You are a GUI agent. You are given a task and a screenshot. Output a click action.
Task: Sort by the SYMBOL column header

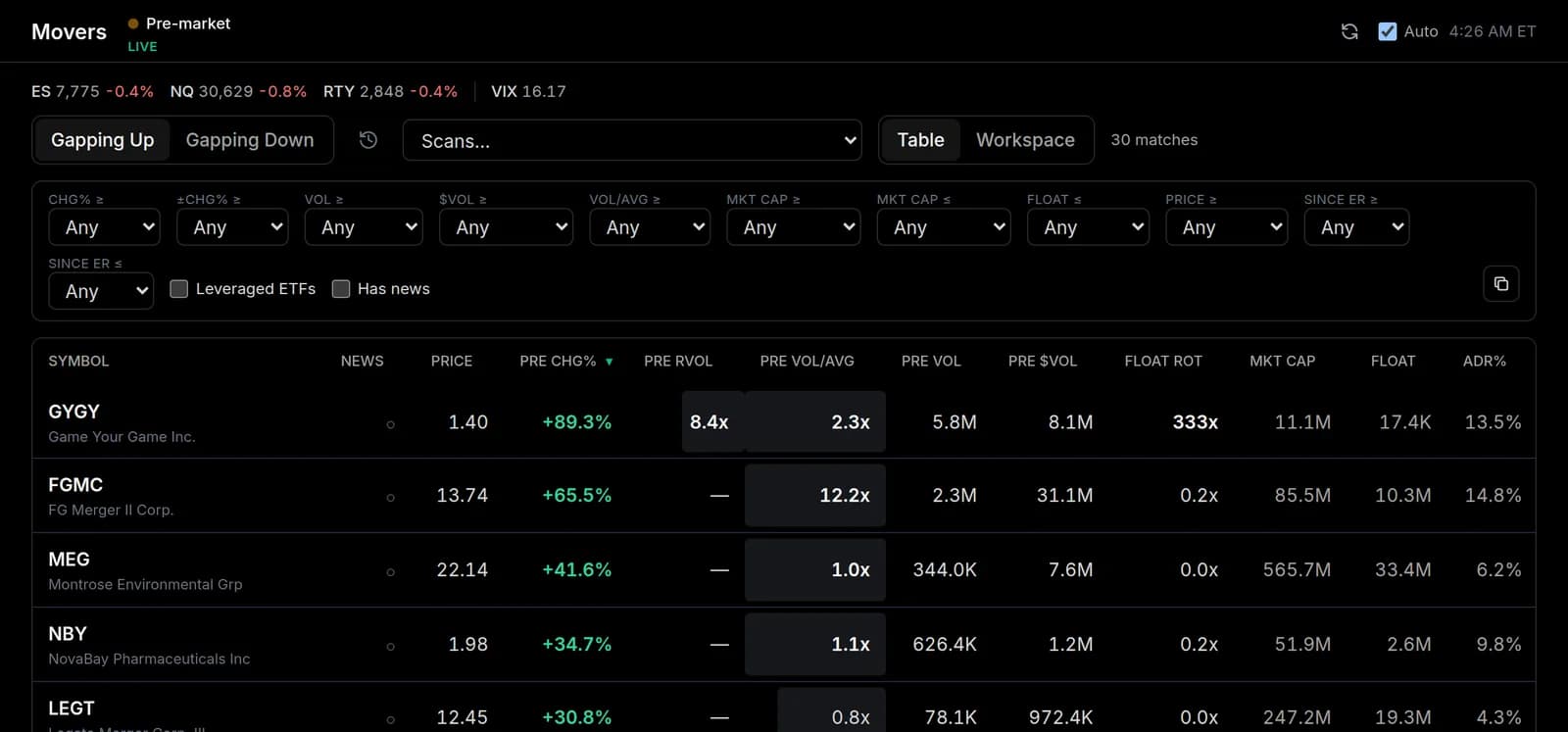pyautogui.click(x=79, y=362)
